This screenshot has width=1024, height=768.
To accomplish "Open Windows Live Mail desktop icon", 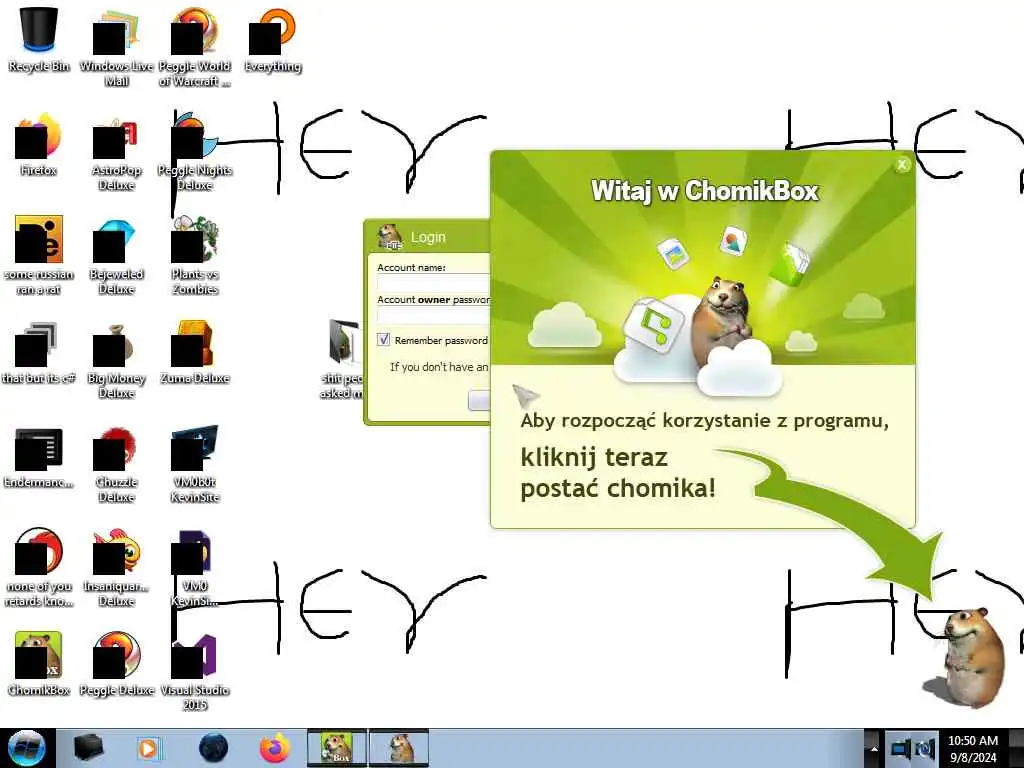I will (116, 47).
